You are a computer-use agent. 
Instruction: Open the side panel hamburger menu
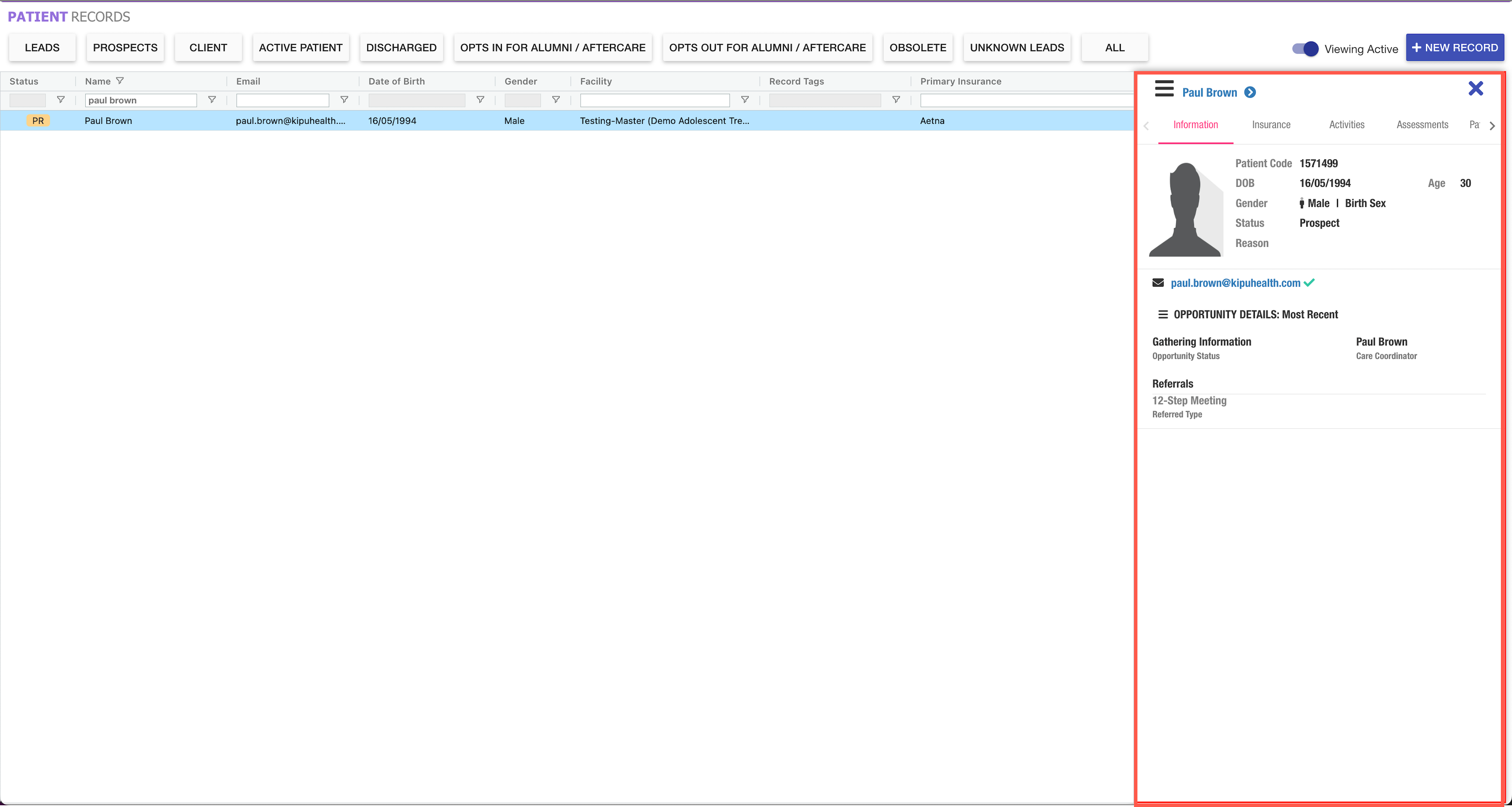click(1164, 89)
